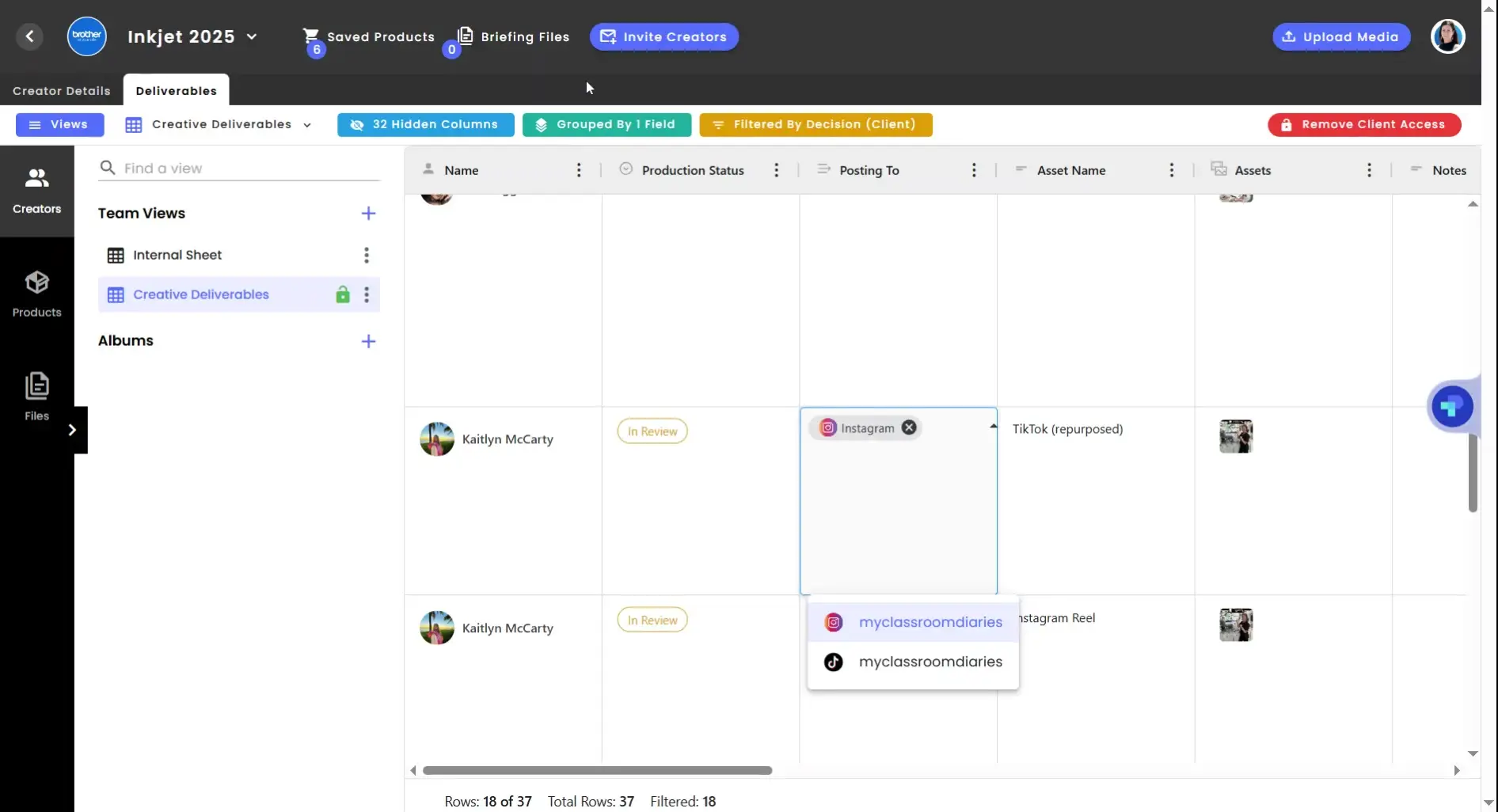Open Briefing Files
The height and width of the screenshot is (812, 1498).
tap(513, 36)
